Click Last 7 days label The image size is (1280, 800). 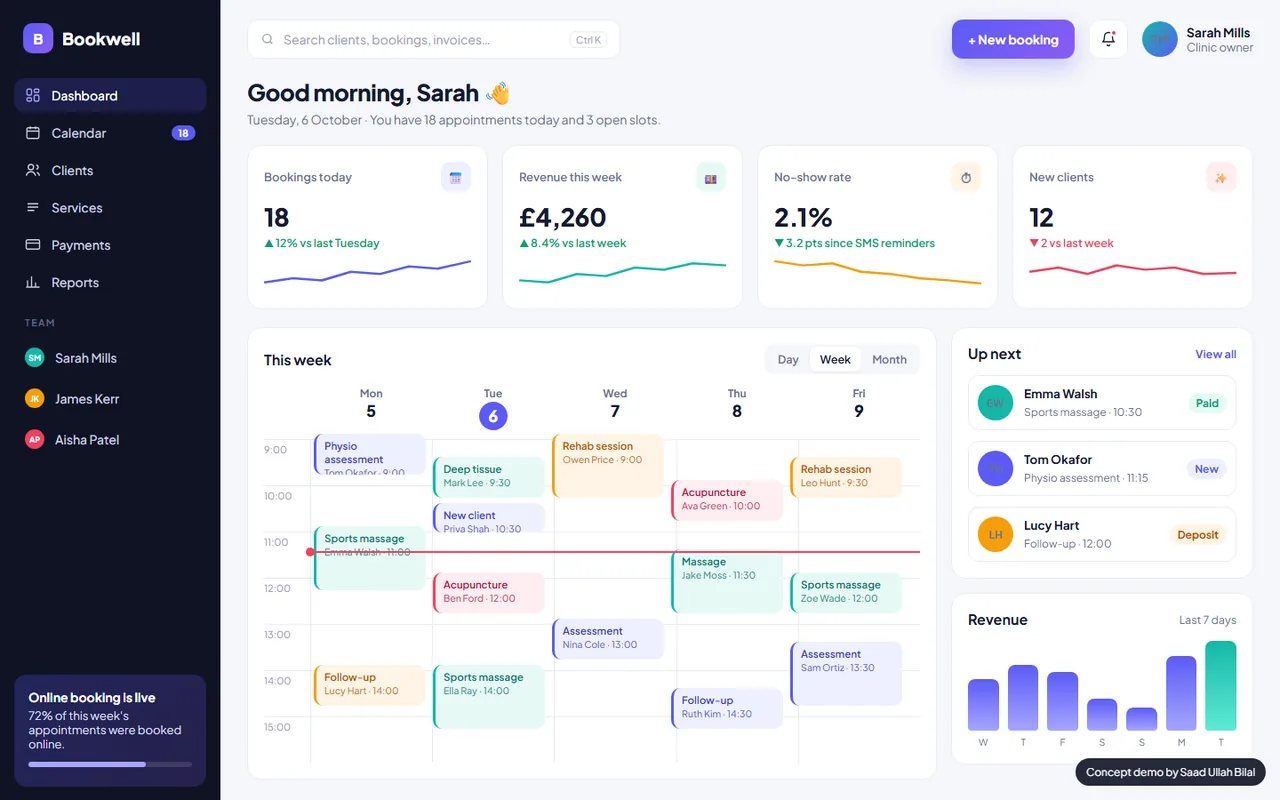(1207, 620)
